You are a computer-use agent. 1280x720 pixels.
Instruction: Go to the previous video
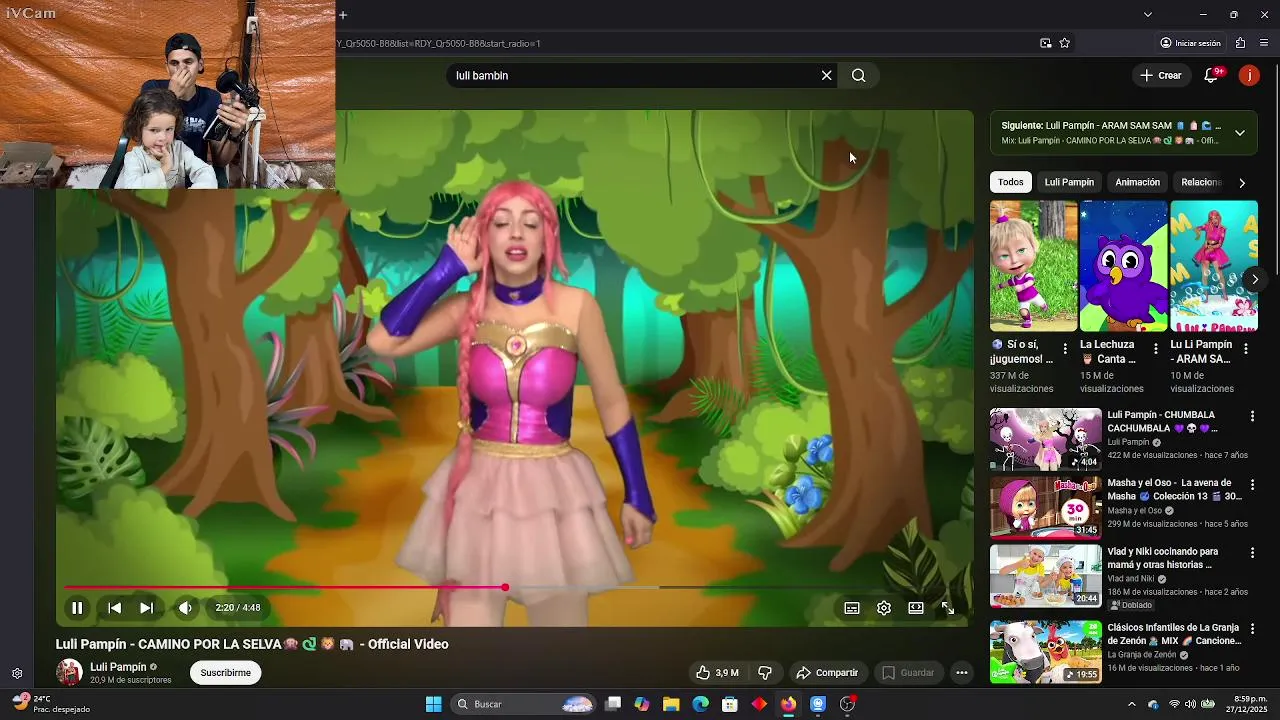pyautogui.click(x=114, y=608)
